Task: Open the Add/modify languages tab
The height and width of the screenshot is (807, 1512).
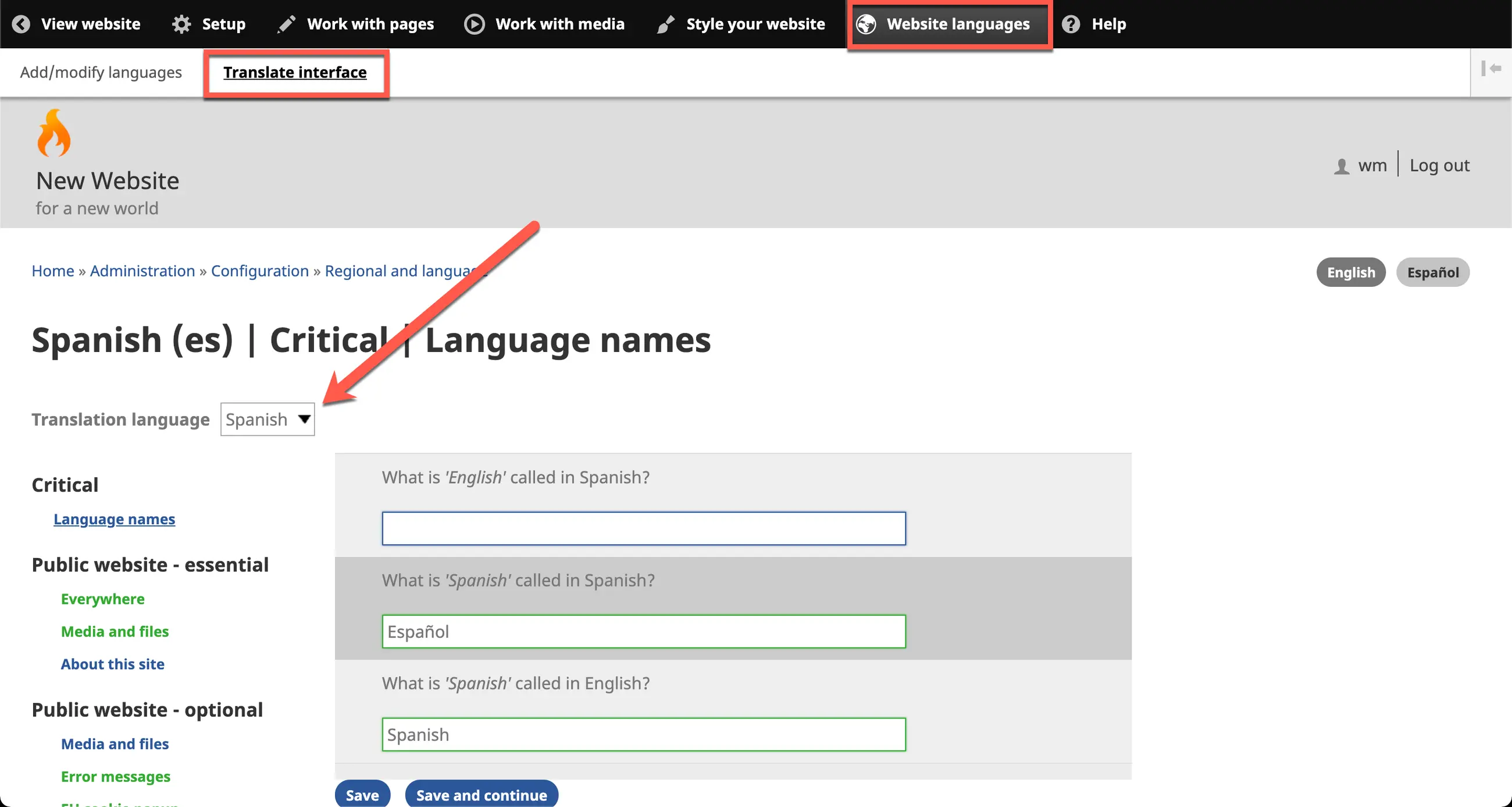Action: click(x=101, y=72)
